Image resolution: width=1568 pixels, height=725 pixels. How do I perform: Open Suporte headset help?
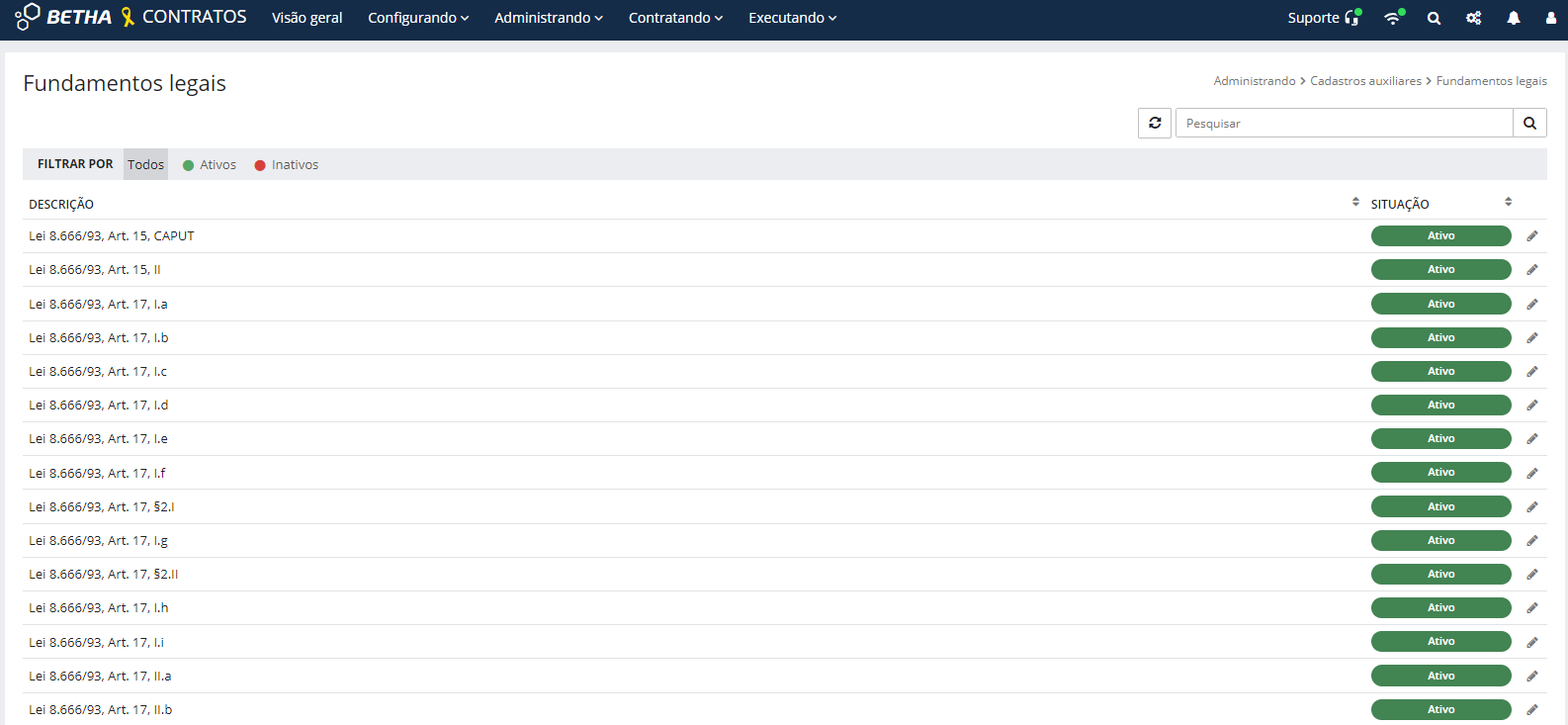[x=1325, y=18]
